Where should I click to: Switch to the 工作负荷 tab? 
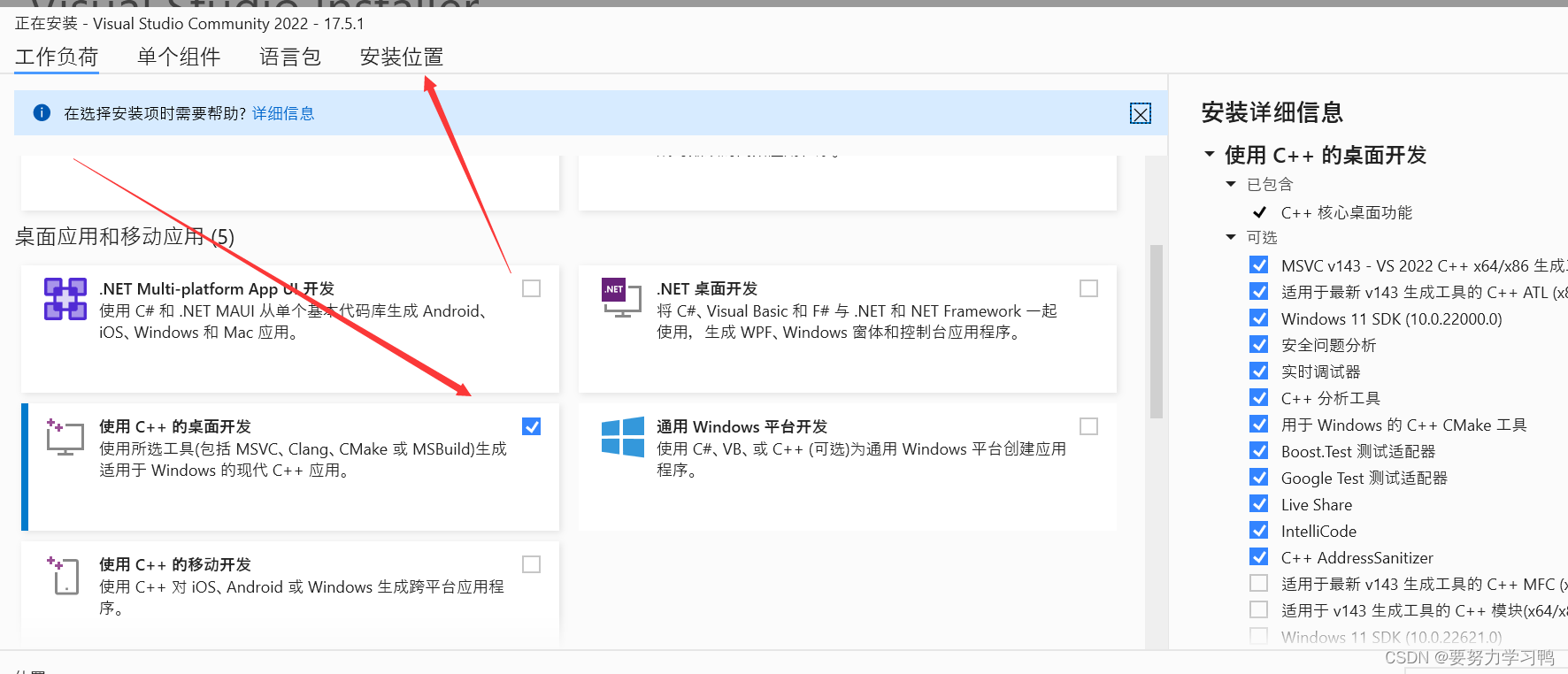57,57
